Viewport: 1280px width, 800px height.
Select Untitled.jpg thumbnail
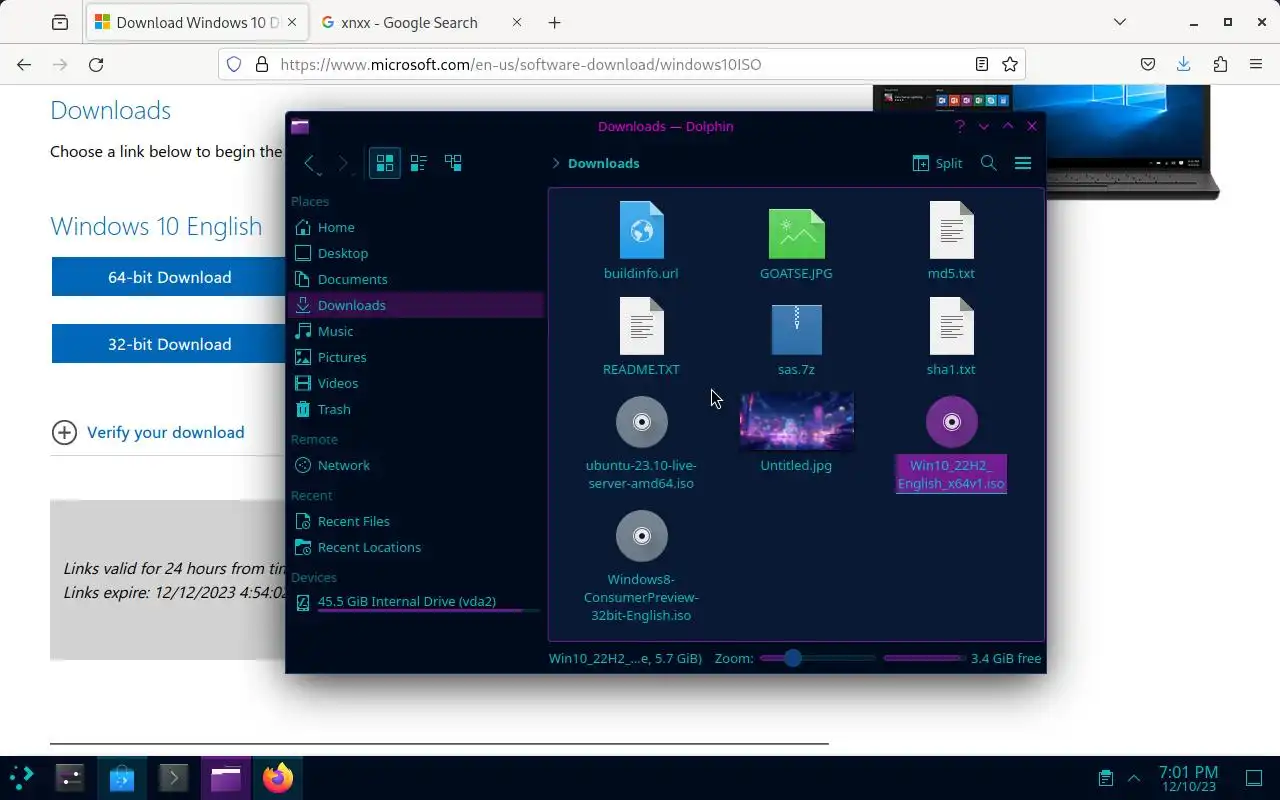[796, 421]
